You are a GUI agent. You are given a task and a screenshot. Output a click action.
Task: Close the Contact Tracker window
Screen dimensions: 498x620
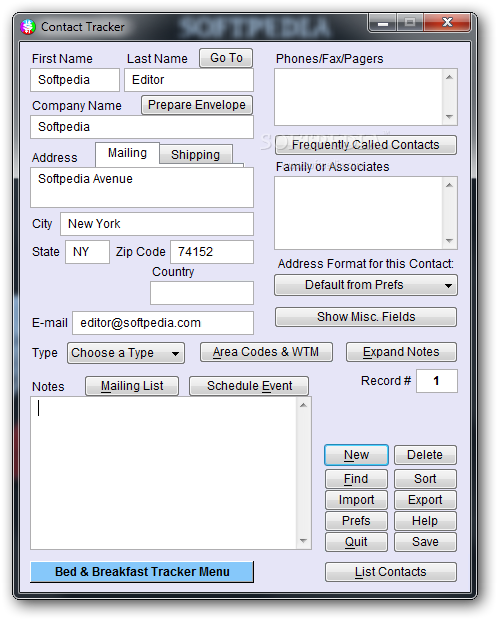point(447,22)
